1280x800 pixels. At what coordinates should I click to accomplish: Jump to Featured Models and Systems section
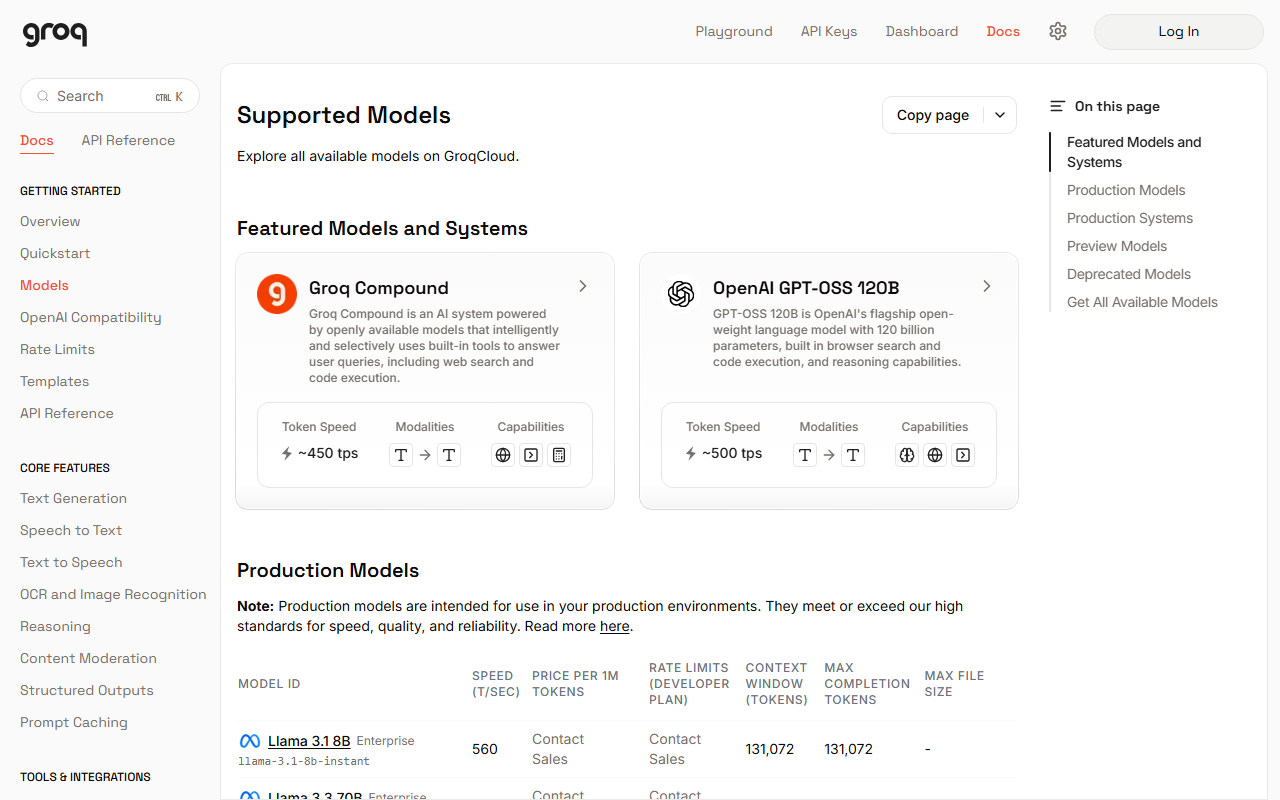[1134, 152]
